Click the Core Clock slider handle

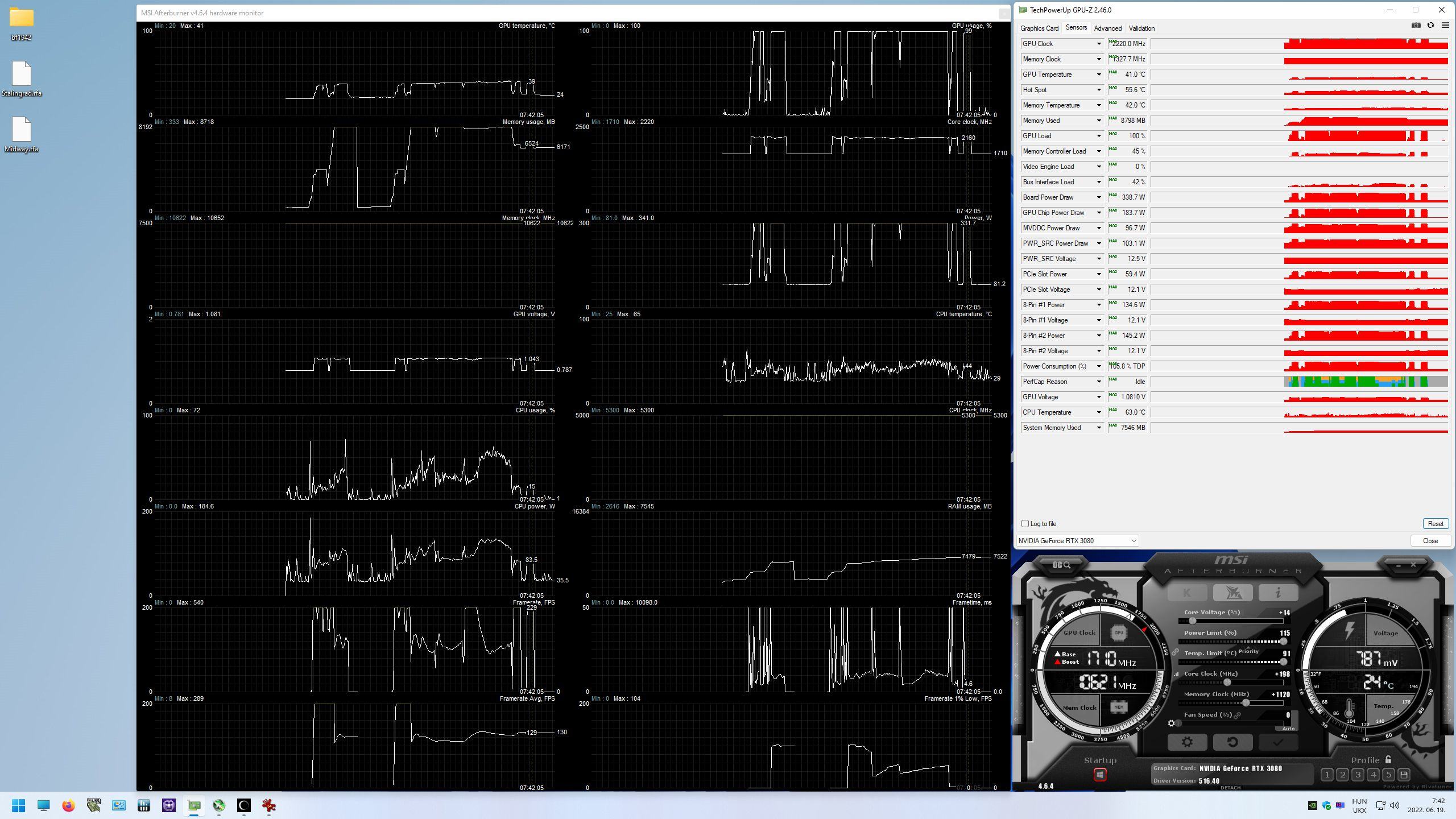point(1227,682)
